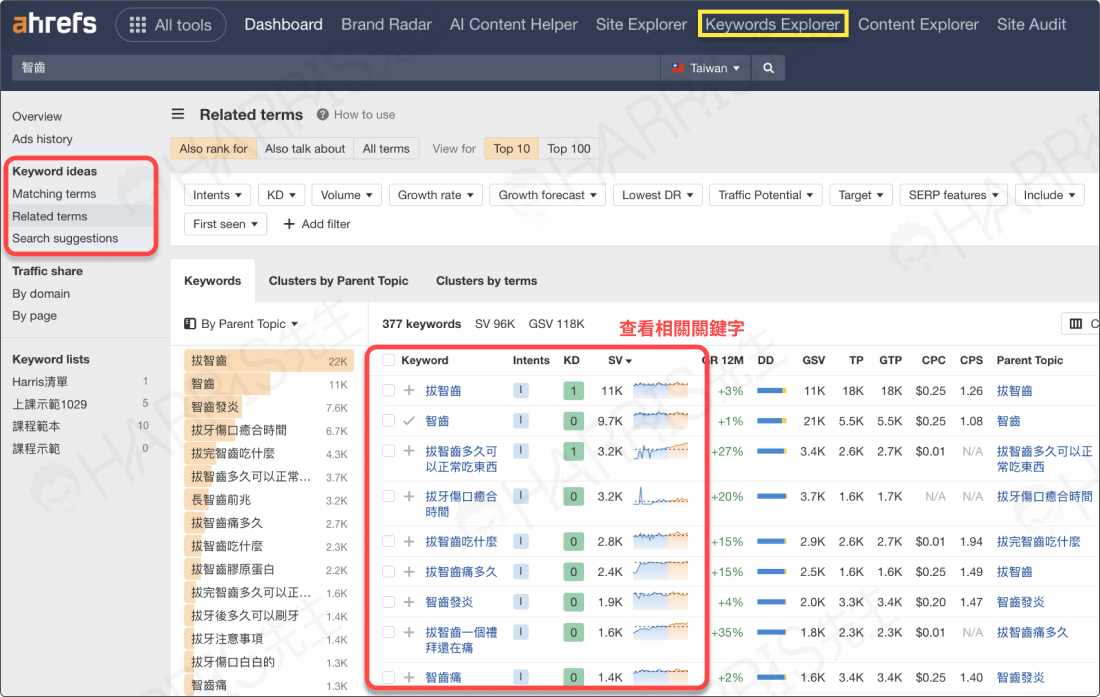This screenshot has height=697, width=1100.
Task: Click the By Parent Topic panel icon
Action: 190,324
